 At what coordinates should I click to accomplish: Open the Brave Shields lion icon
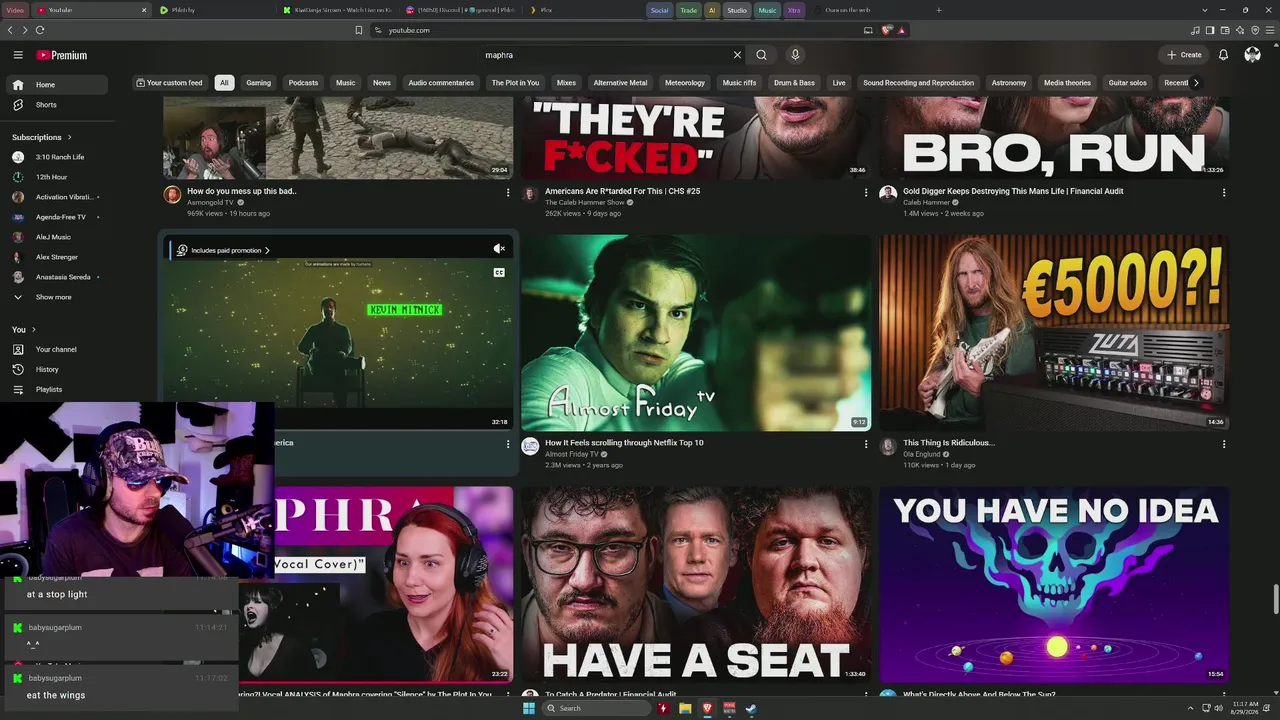[x=886, y=30]
